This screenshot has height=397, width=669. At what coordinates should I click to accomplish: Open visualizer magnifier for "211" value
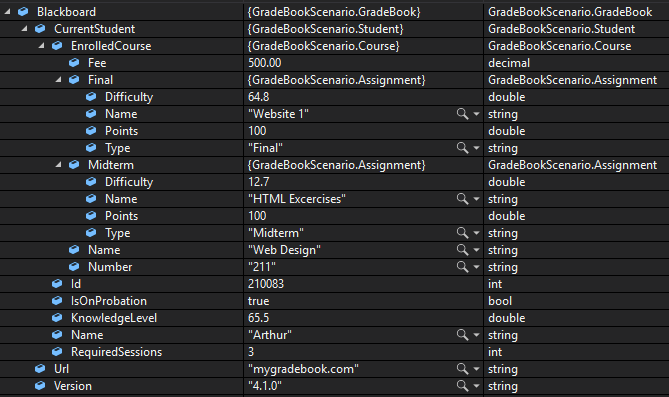(462, 267)
